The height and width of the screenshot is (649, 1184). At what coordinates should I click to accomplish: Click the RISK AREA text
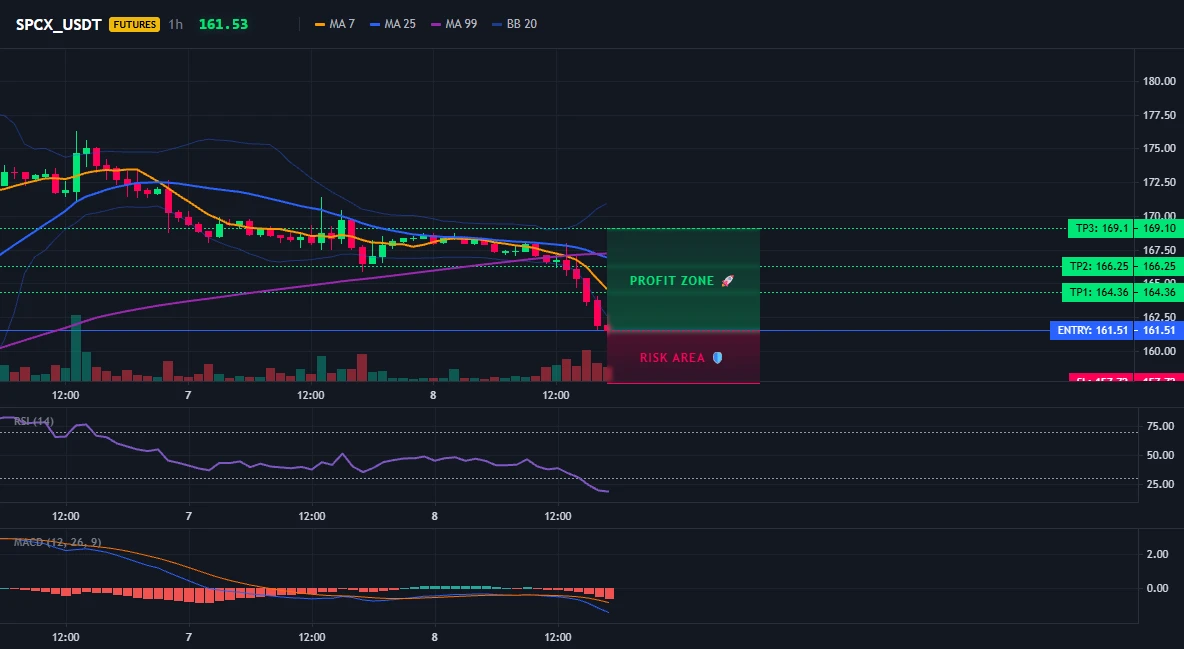pyautogui.click(x=672, y=357)
